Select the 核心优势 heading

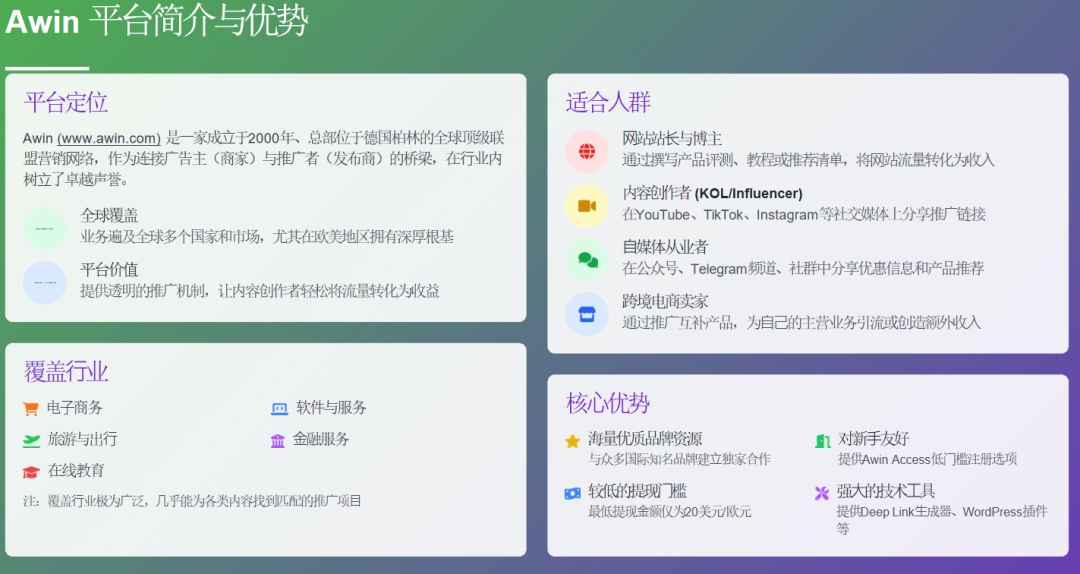tap(608, 403)
